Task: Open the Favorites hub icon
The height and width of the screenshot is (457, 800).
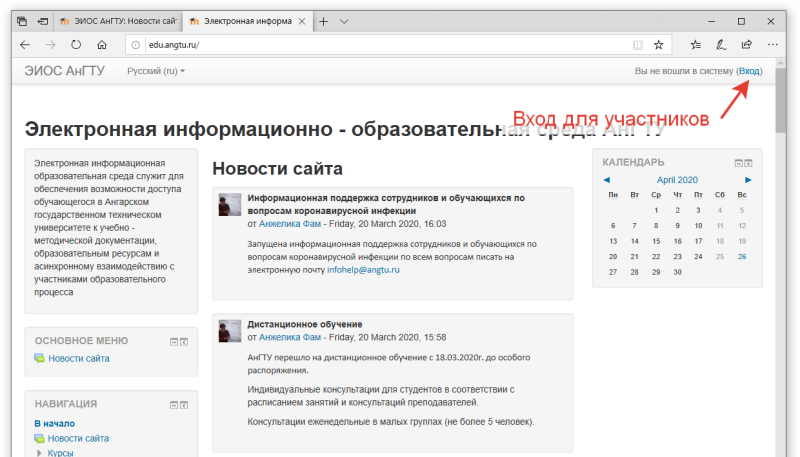Action: pyautogui.click(x=696, y=45)
